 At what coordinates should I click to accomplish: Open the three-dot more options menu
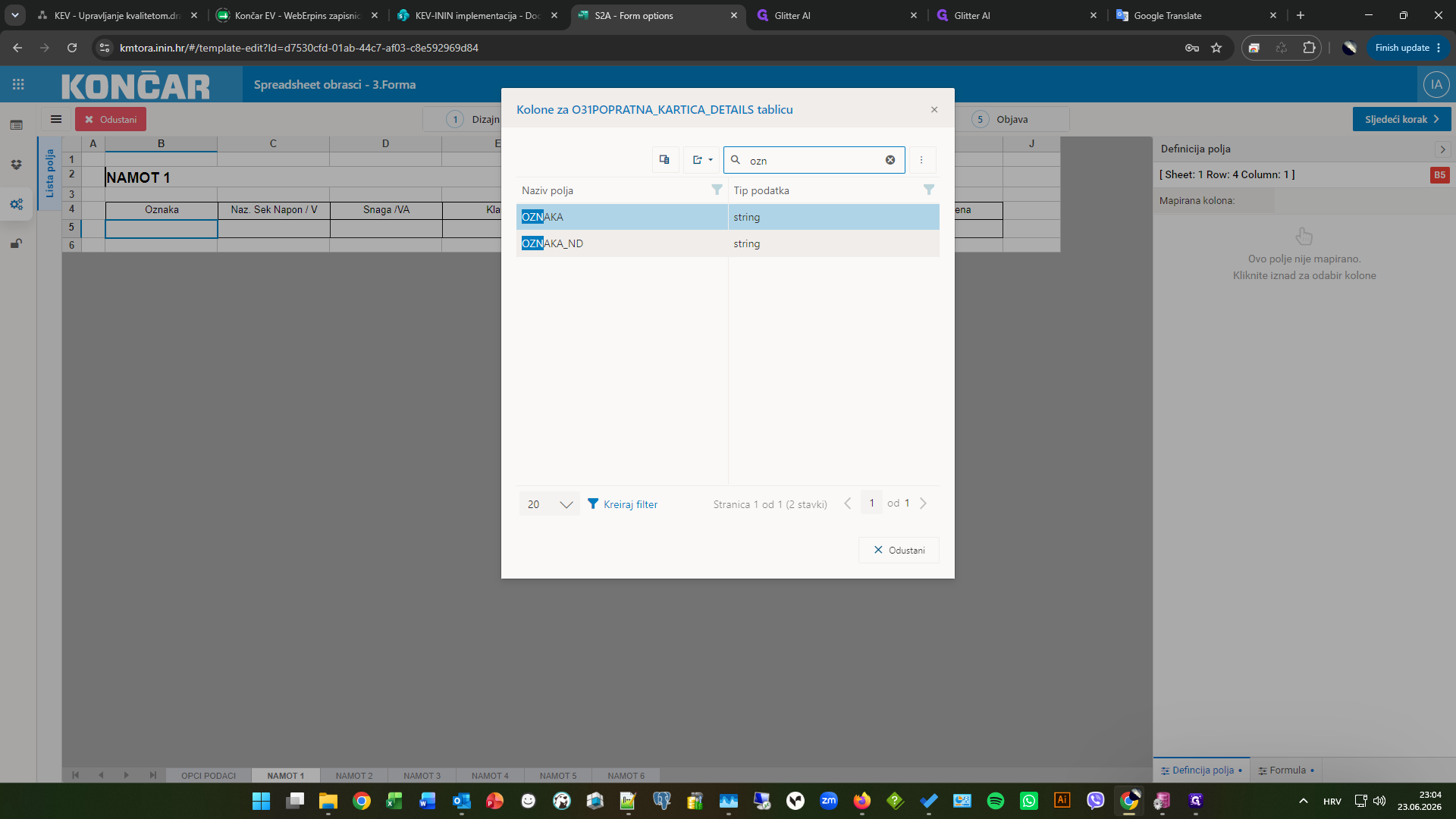pyautogui.click(x=921, y=160)
